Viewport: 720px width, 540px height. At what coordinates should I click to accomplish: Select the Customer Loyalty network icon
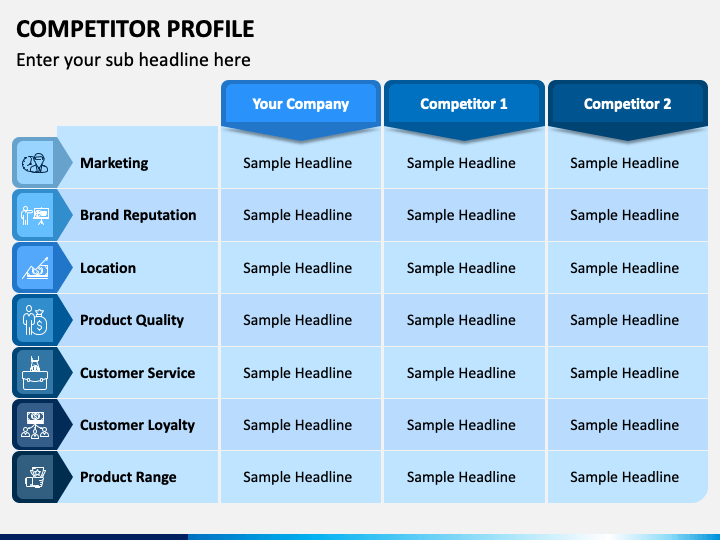[35, 425]
